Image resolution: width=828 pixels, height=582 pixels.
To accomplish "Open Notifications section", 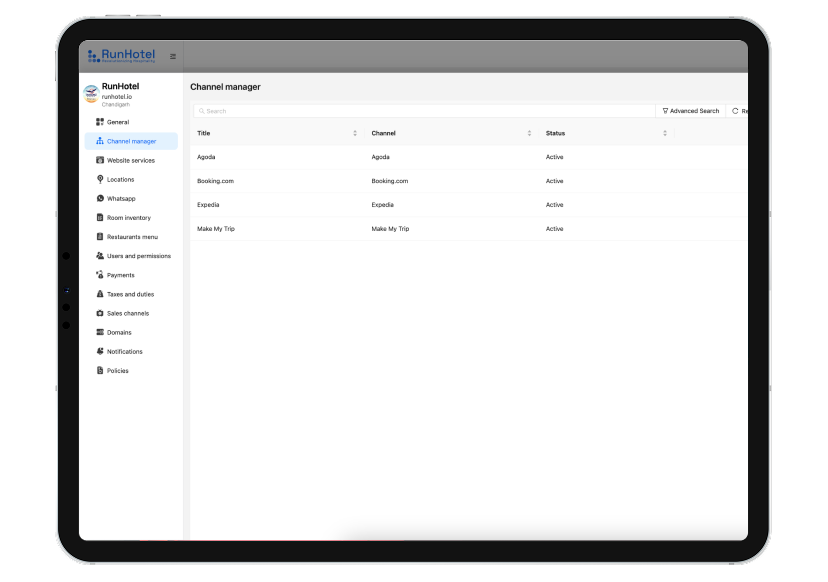I will click(131, 351).
